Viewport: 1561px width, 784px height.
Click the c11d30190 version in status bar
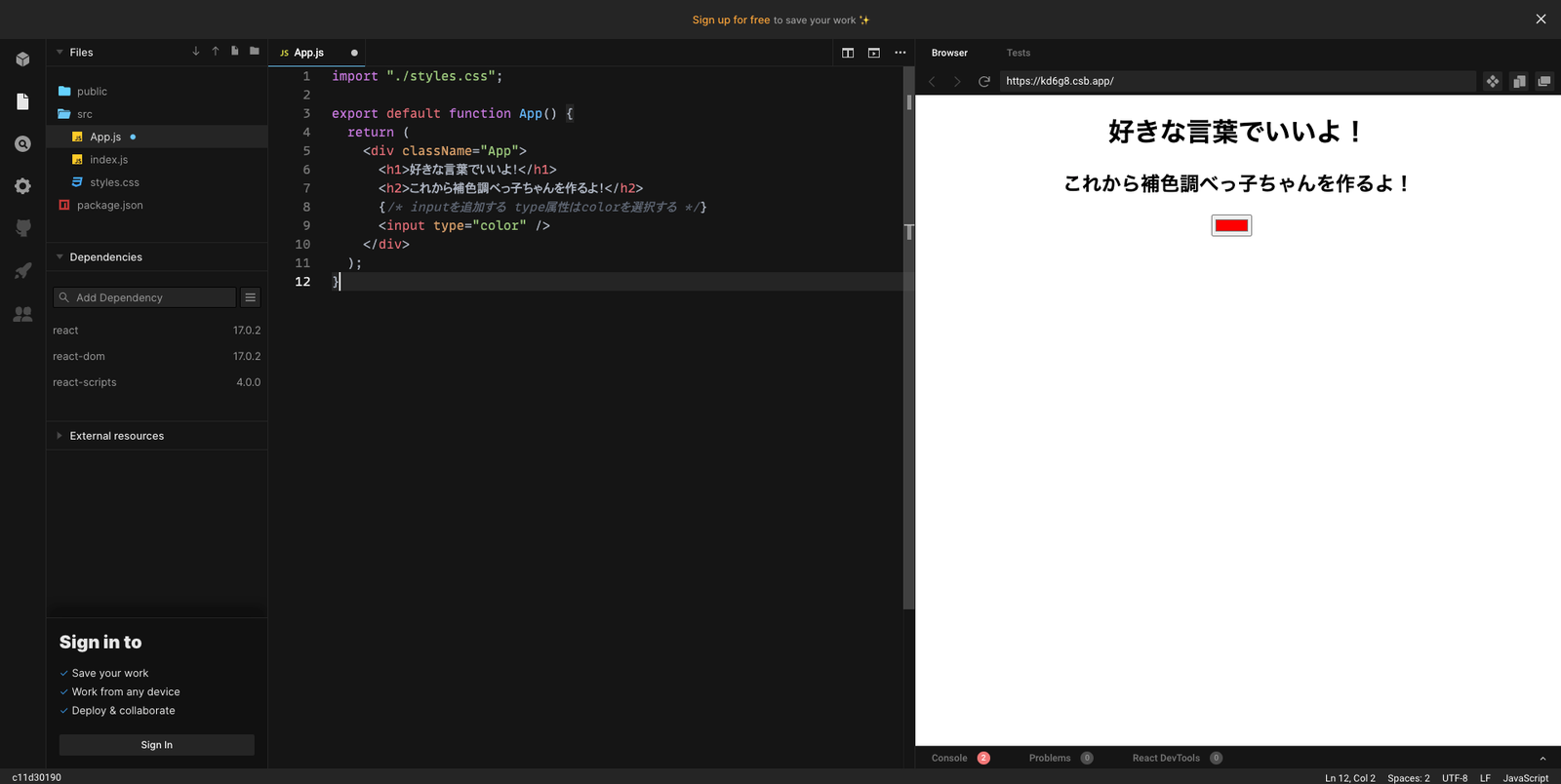(37, 777)
